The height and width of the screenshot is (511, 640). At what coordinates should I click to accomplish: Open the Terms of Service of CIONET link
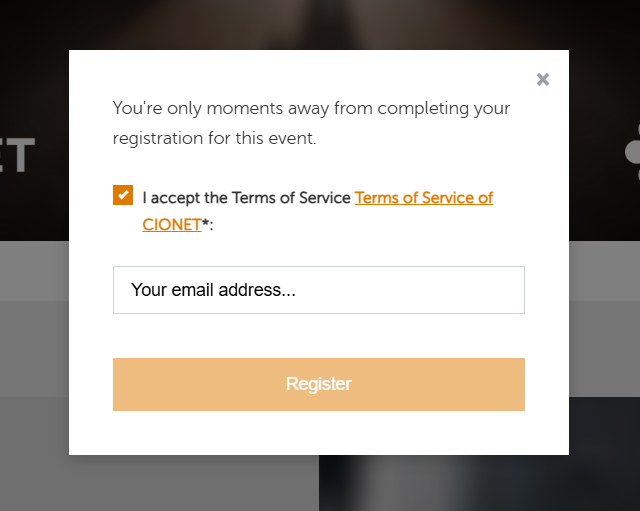423,198
